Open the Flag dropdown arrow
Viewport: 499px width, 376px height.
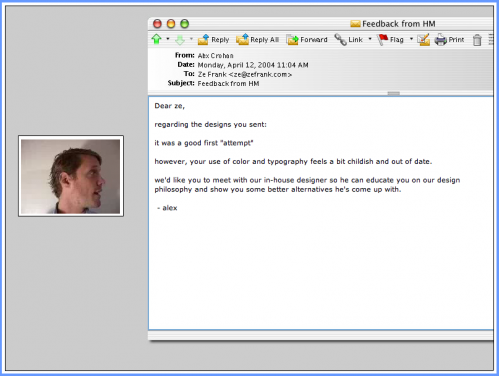pos(411,39)
